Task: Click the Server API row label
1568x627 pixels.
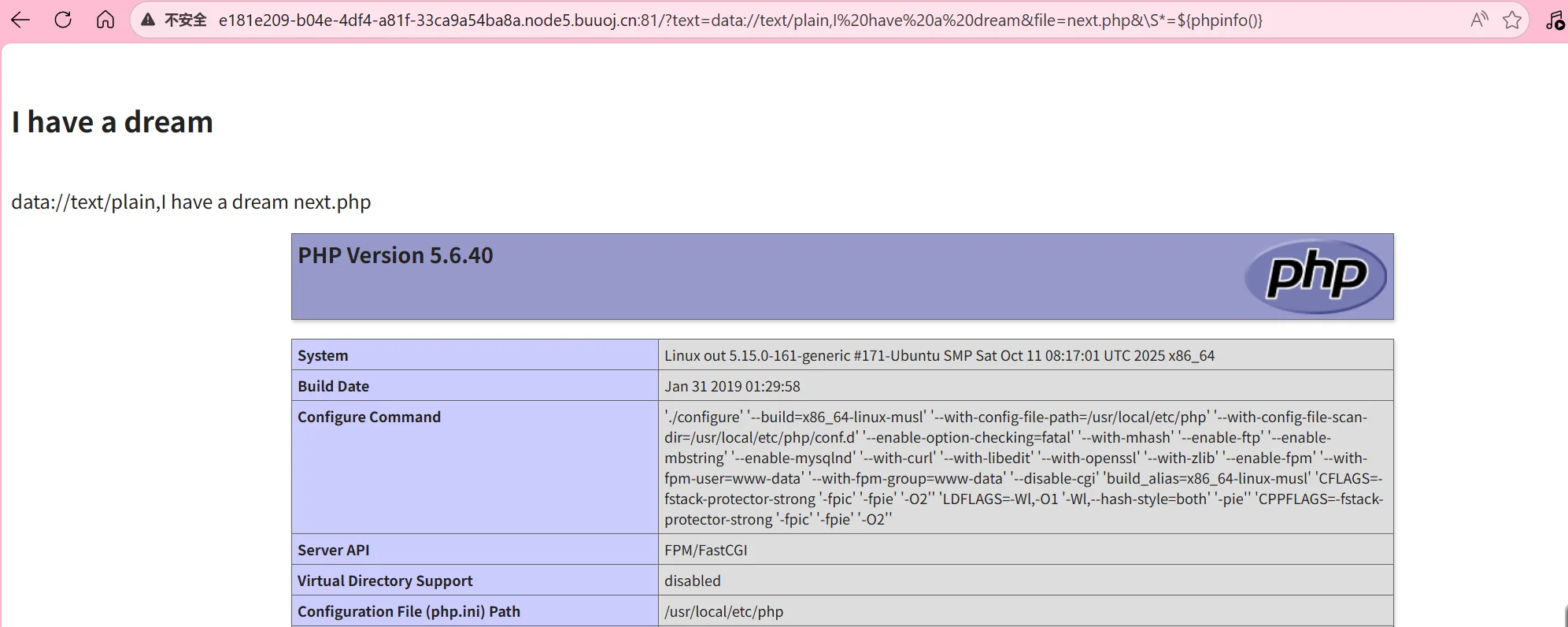Action: (333, 550)
